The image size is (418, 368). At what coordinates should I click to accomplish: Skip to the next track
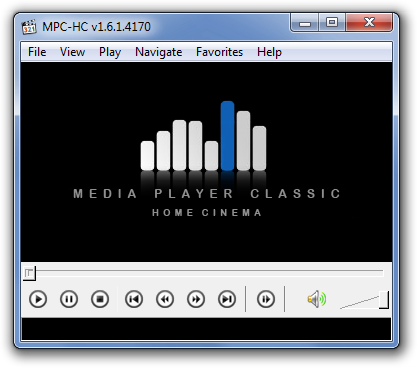point(227,299)
